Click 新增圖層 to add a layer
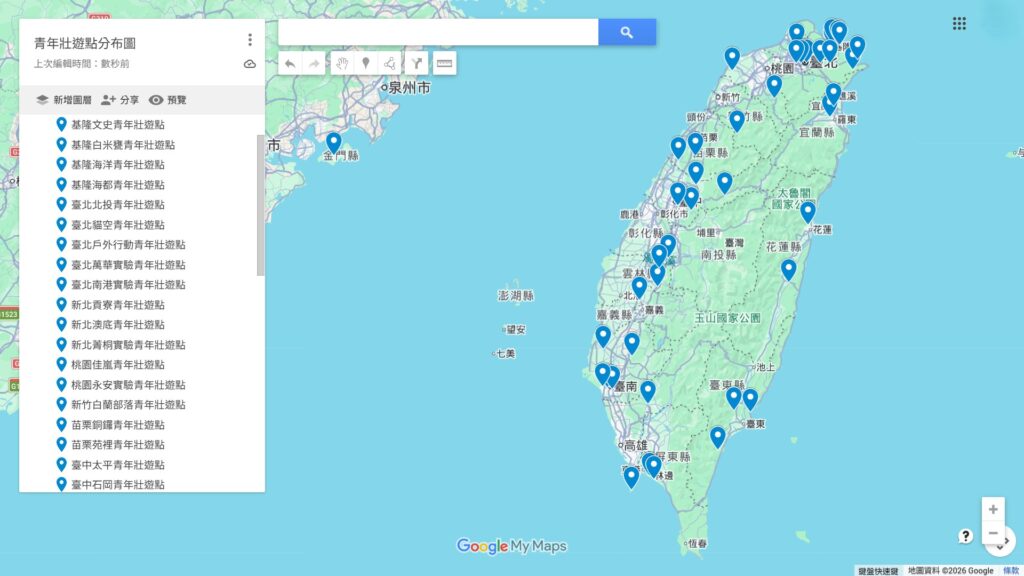The image size is (1024, 576). (x=64, y=100)
